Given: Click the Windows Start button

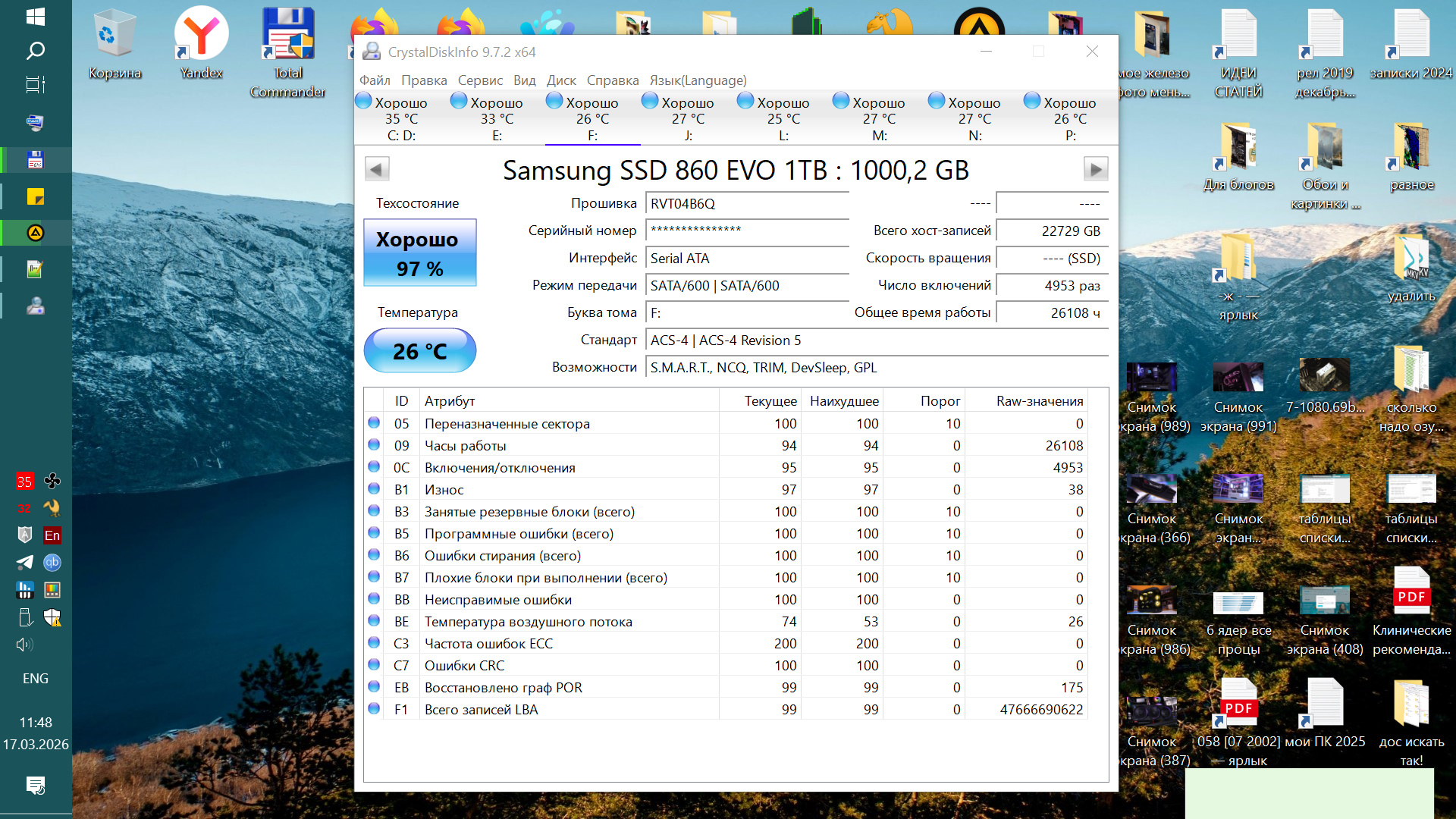Looking at the screenshot, I should click(x=36, y=17).
